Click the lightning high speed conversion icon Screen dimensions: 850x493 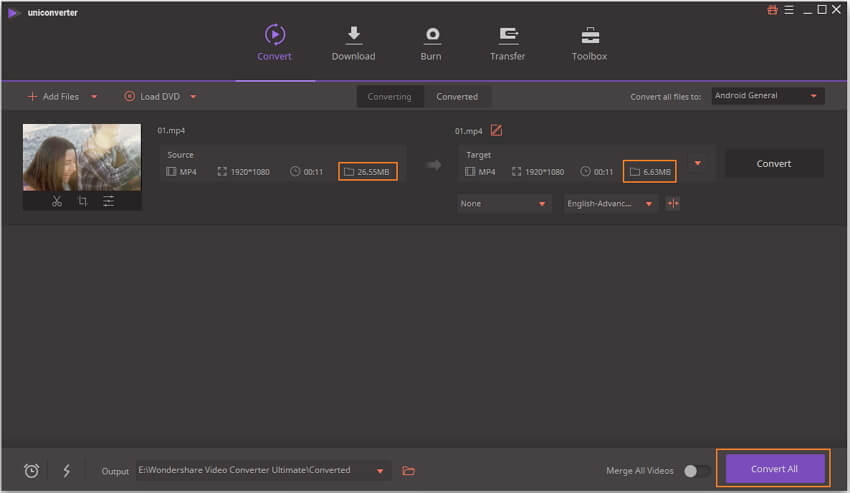(x=66, y=470)
